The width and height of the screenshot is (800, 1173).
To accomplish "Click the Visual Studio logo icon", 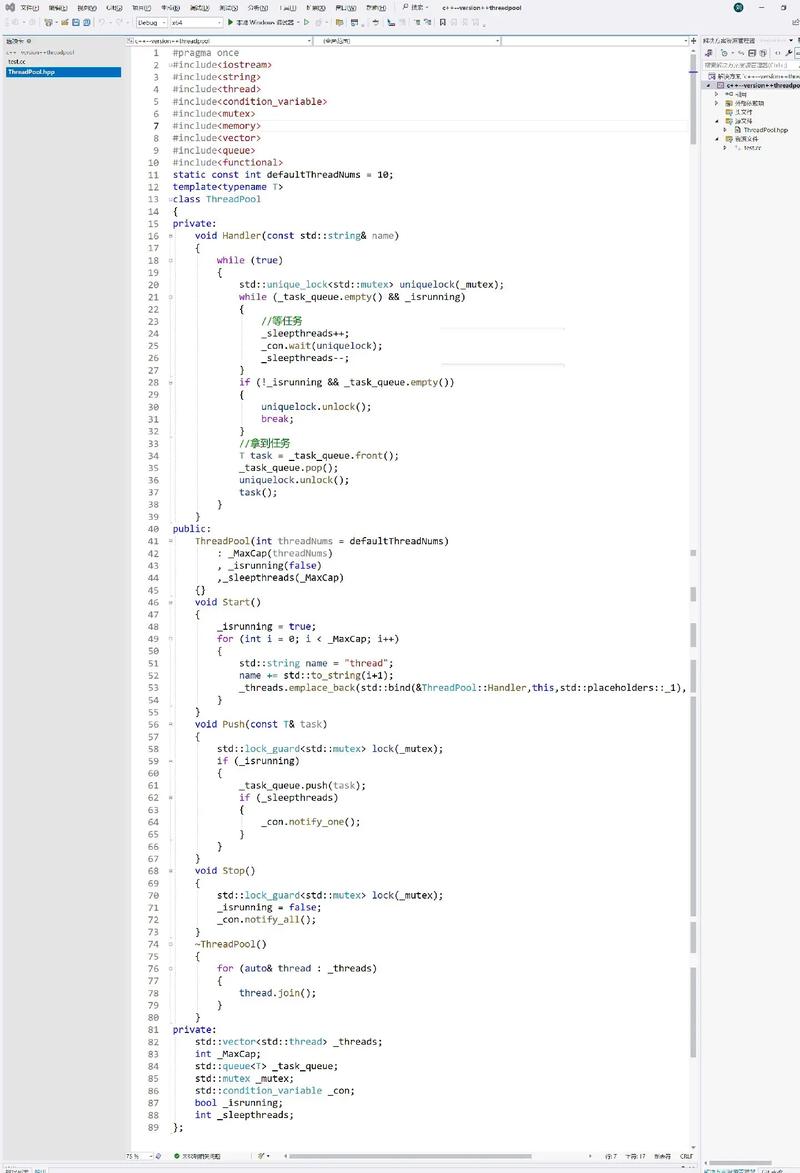I will [9, 7].
